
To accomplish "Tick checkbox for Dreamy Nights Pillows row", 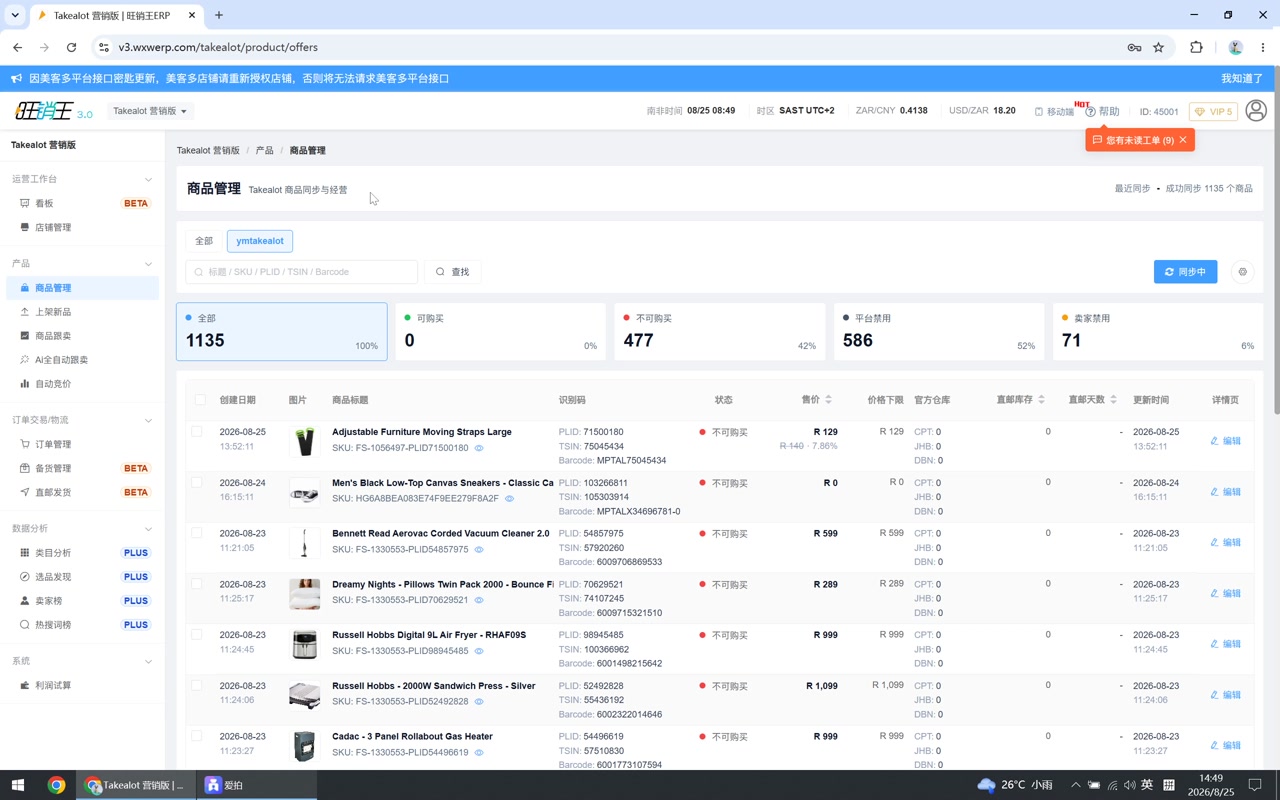I will pos(197,584).
